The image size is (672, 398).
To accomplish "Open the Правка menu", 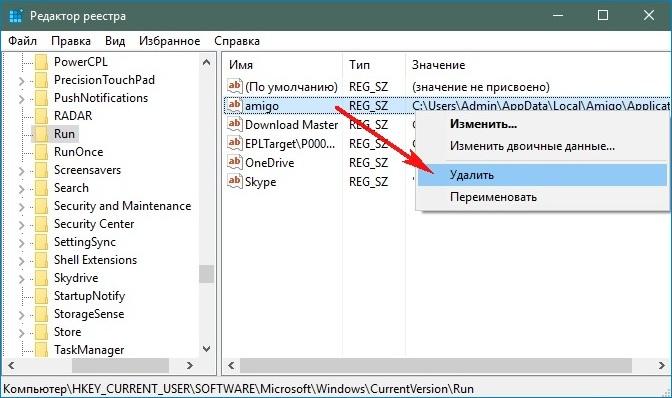I will 71,41.
